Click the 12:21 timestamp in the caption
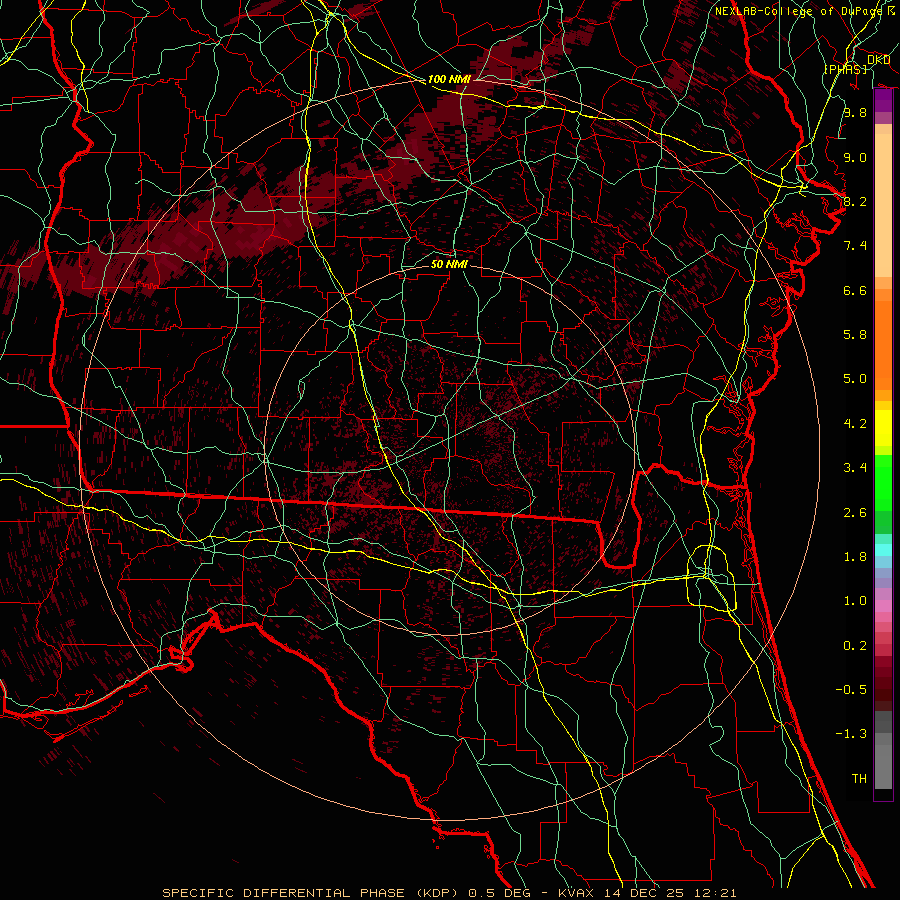This screenshot has height=900, width=900. pyautogui.click(x=717, y=892)
